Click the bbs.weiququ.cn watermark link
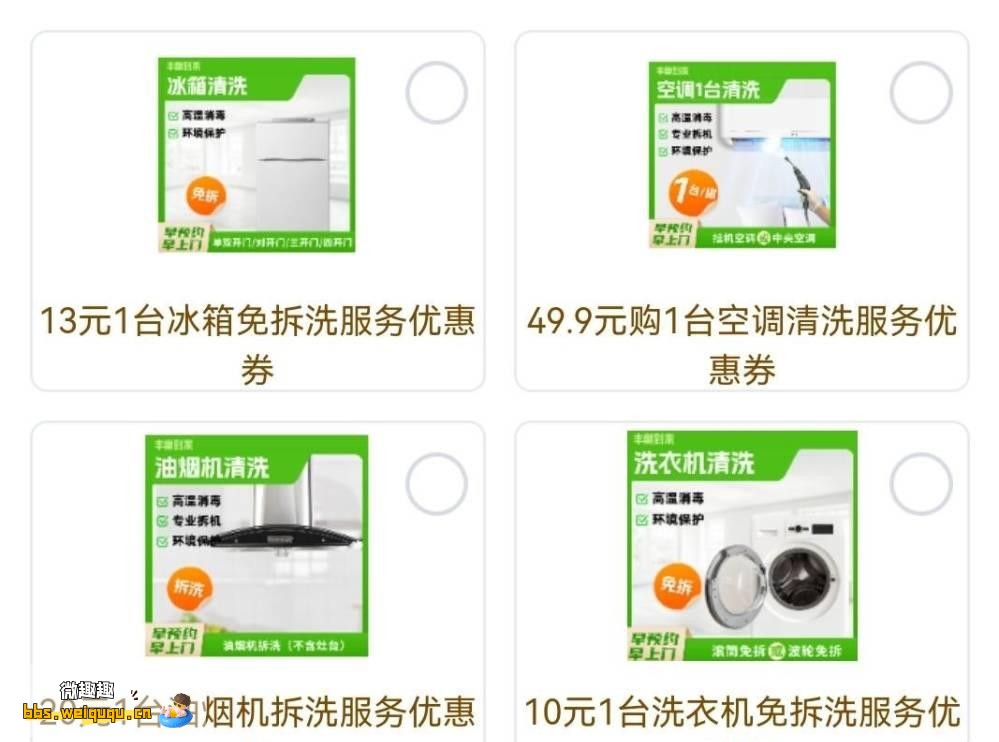Screen dimensions: 999x742 click(x=87, y=712)
